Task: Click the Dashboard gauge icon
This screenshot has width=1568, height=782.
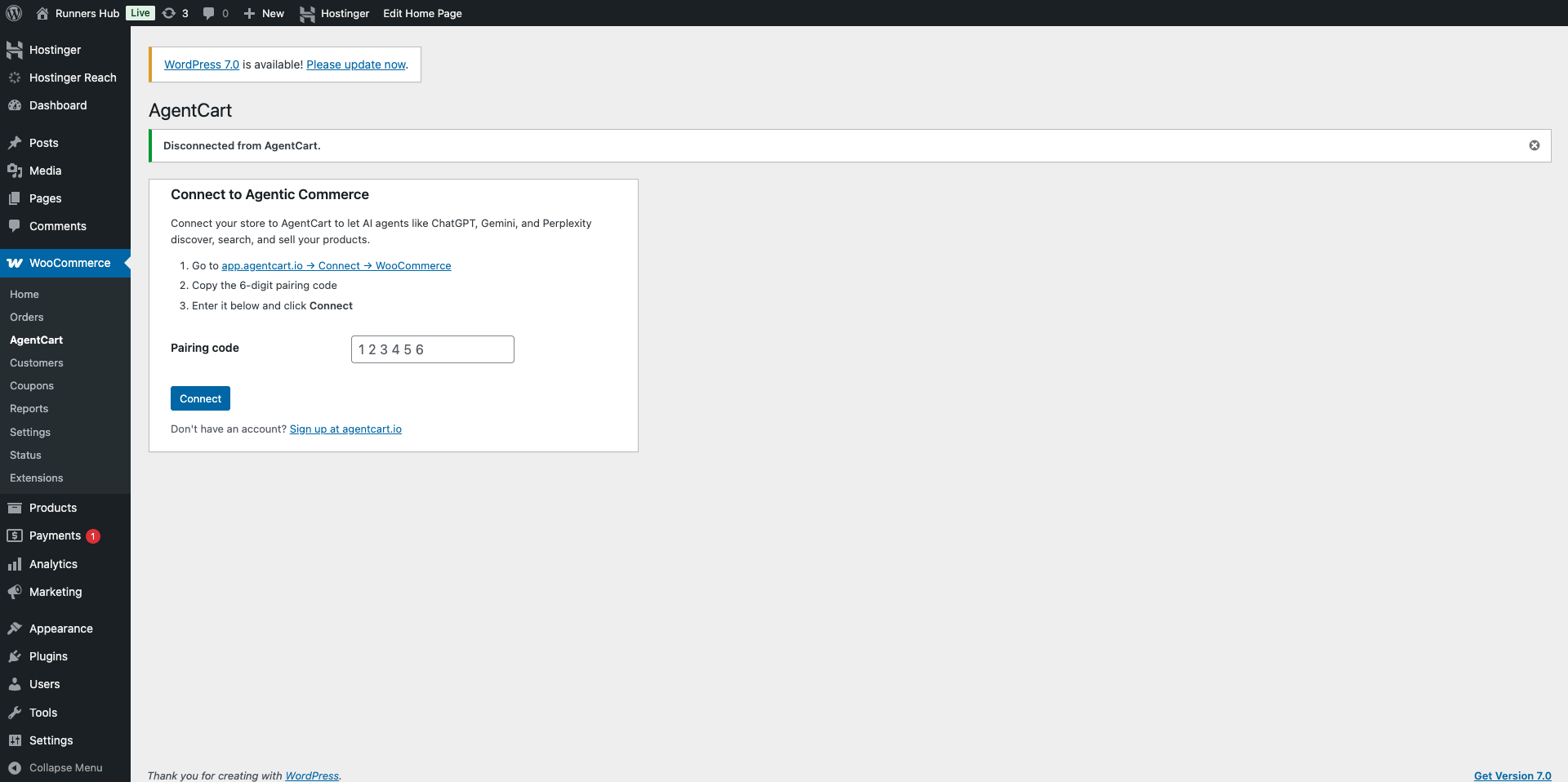Action: point(15,105)
